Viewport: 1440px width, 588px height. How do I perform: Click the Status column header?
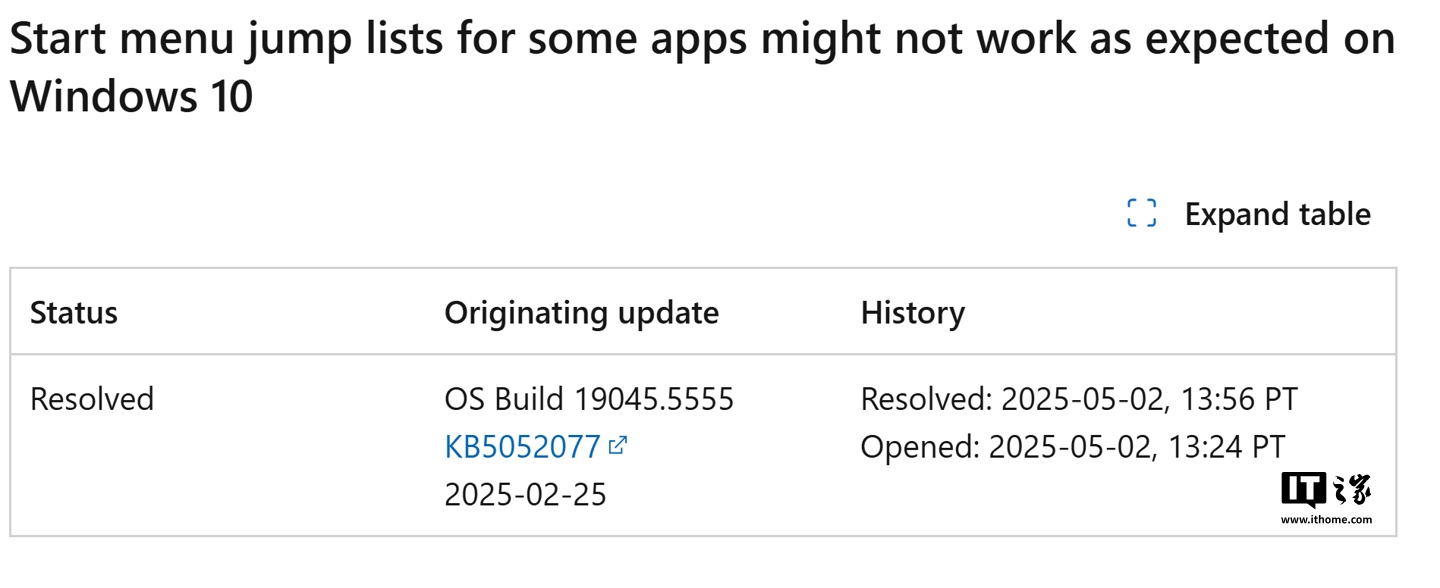74,313
